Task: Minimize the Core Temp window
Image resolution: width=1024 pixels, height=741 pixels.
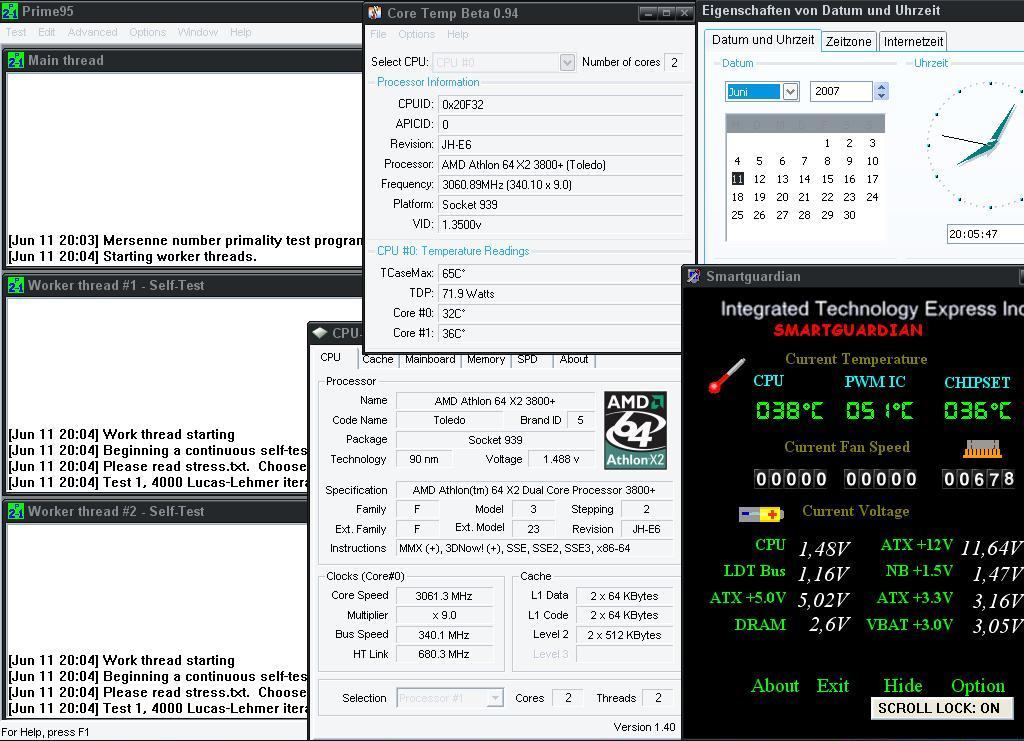Action: (648, 13)
